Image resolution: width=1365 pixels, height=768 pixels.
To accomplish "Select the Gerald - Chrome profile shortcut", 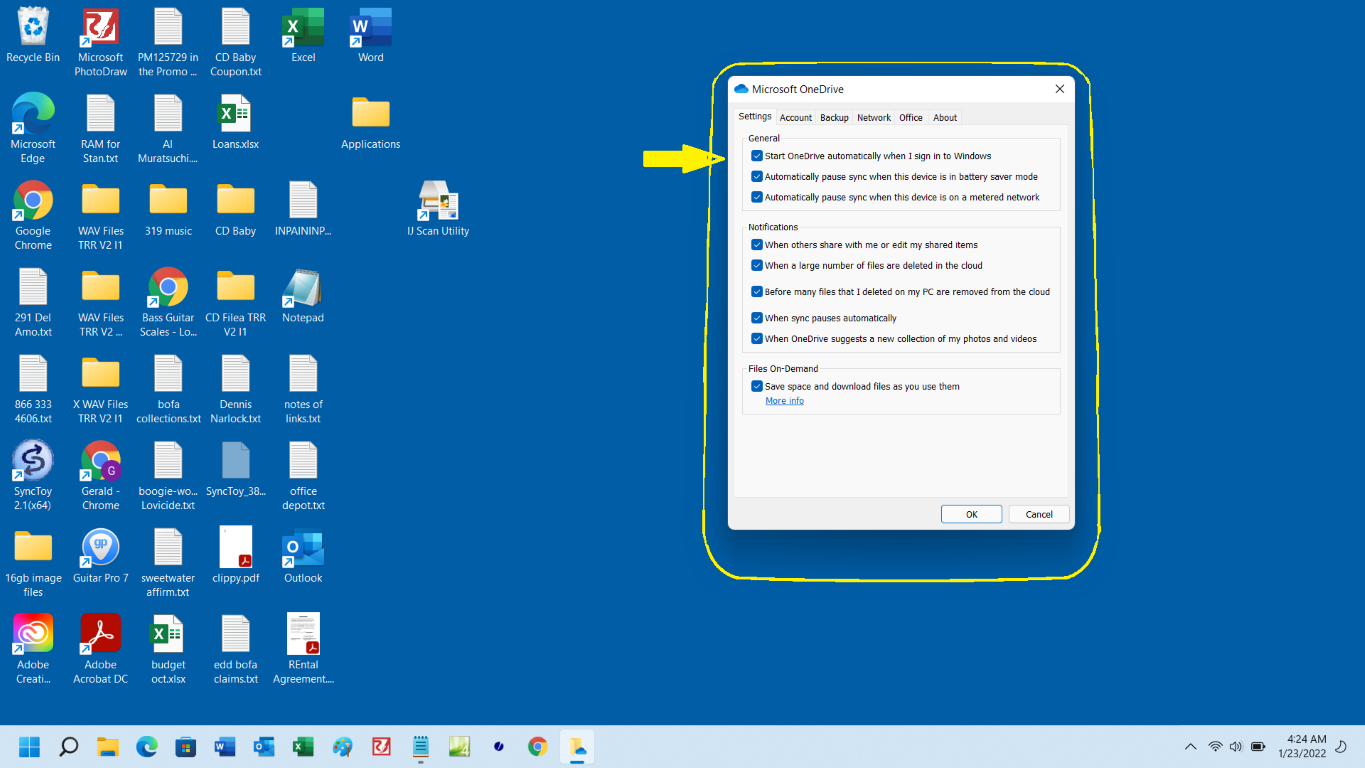I will click(101, 476).
